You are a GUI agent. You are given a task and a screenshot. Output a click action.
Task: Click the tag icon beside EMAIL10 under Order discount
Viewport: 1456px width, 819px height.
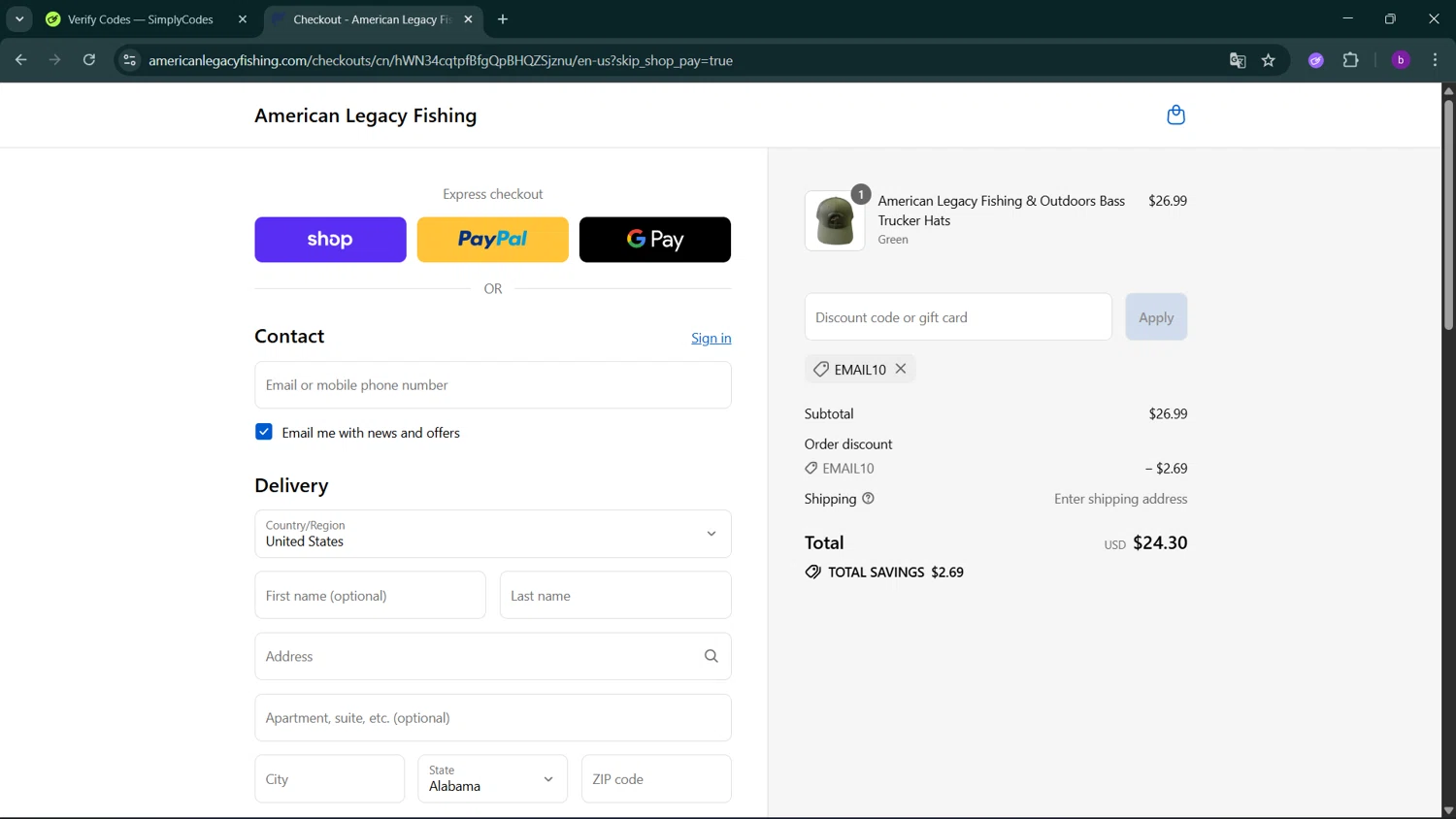[811, 469]
